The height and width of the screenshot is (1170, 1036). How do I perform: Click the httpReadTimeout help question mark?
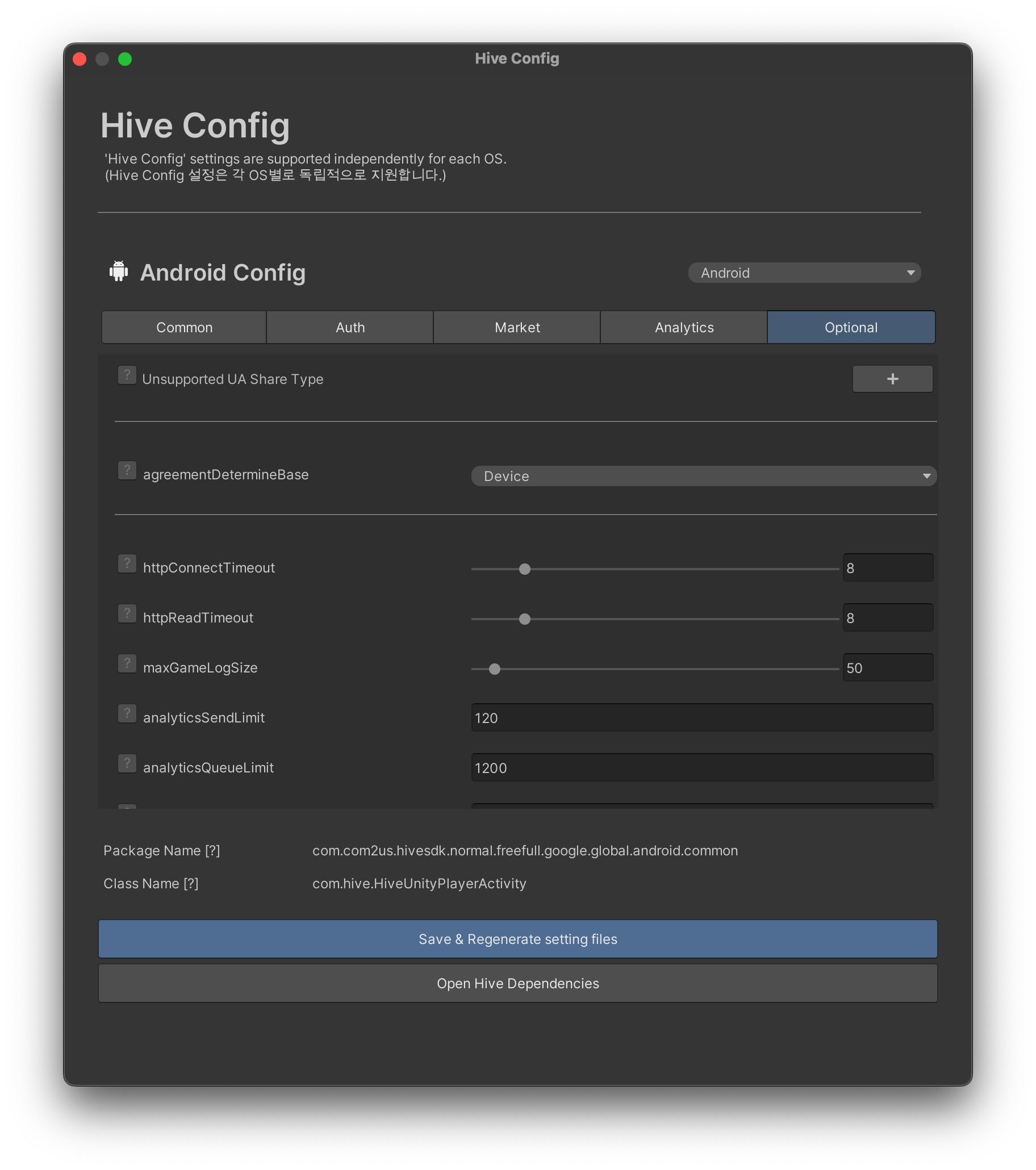tap(127, 613)
